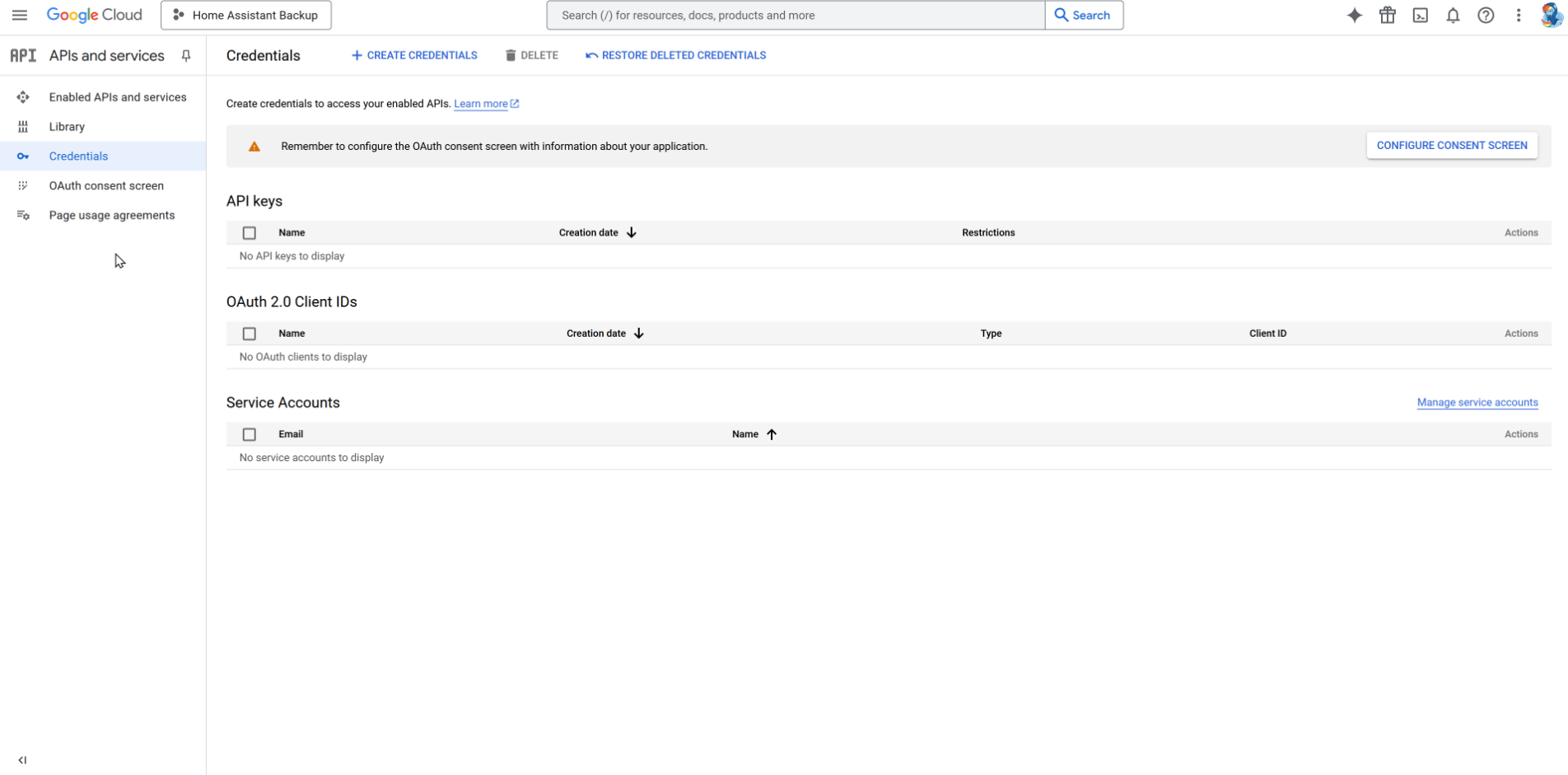Open the Home Assistant Backup project picker
The width and height of the screenshot is (1568, 775).
(246, 15)
